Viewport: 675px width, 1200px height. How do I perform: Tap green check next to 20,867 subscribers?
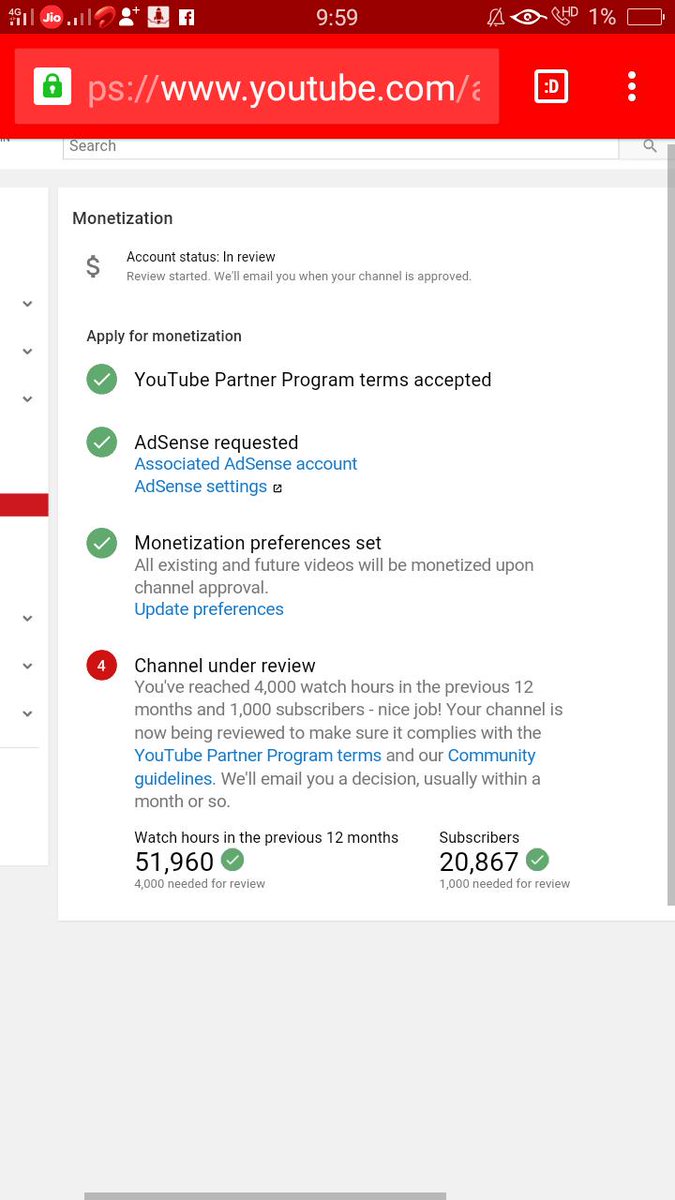click(537, 859)
